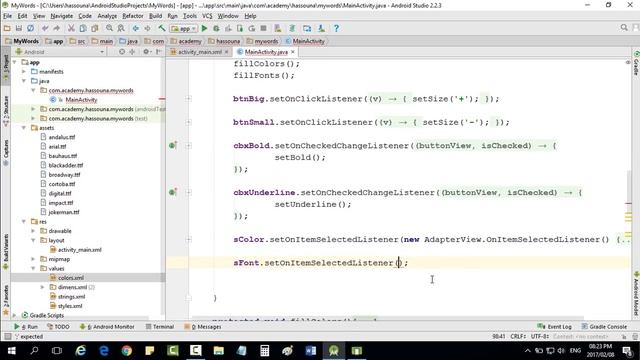Navigate Back with the left arrow icon

[136, 28]
